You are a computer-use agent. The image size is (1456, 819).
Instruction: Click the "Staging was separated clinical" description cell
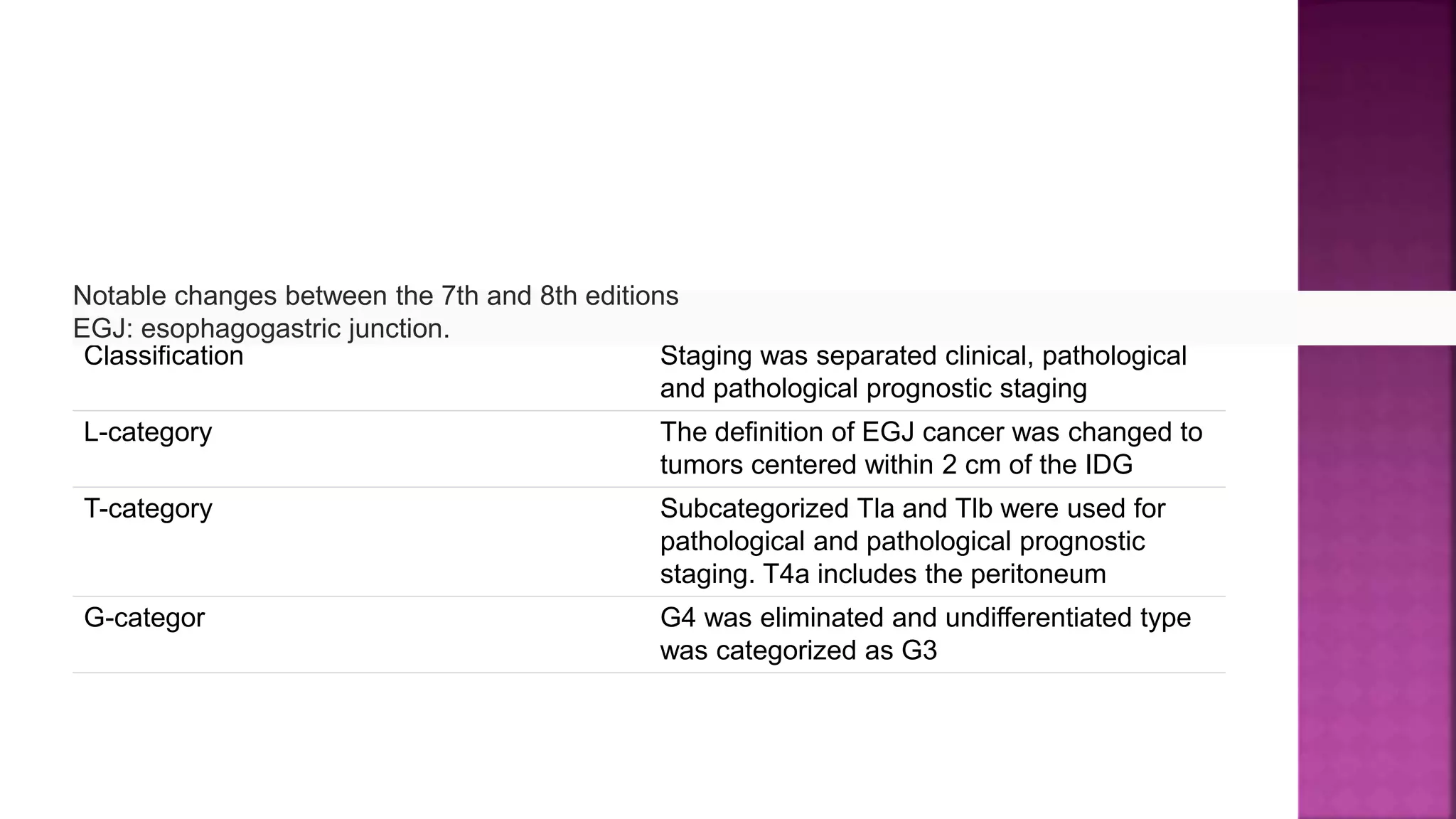(923, 372)
